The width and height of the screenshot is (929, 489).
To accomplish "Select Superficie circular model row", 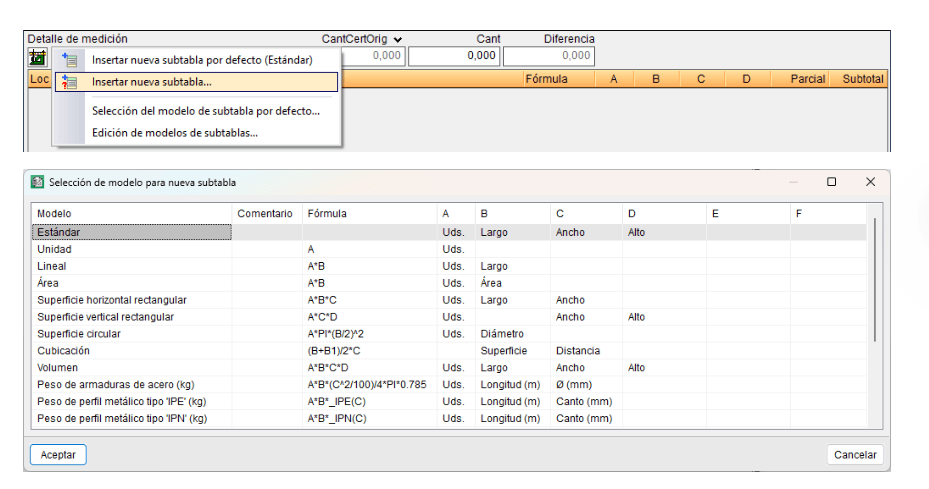I will tap(449, 334).
